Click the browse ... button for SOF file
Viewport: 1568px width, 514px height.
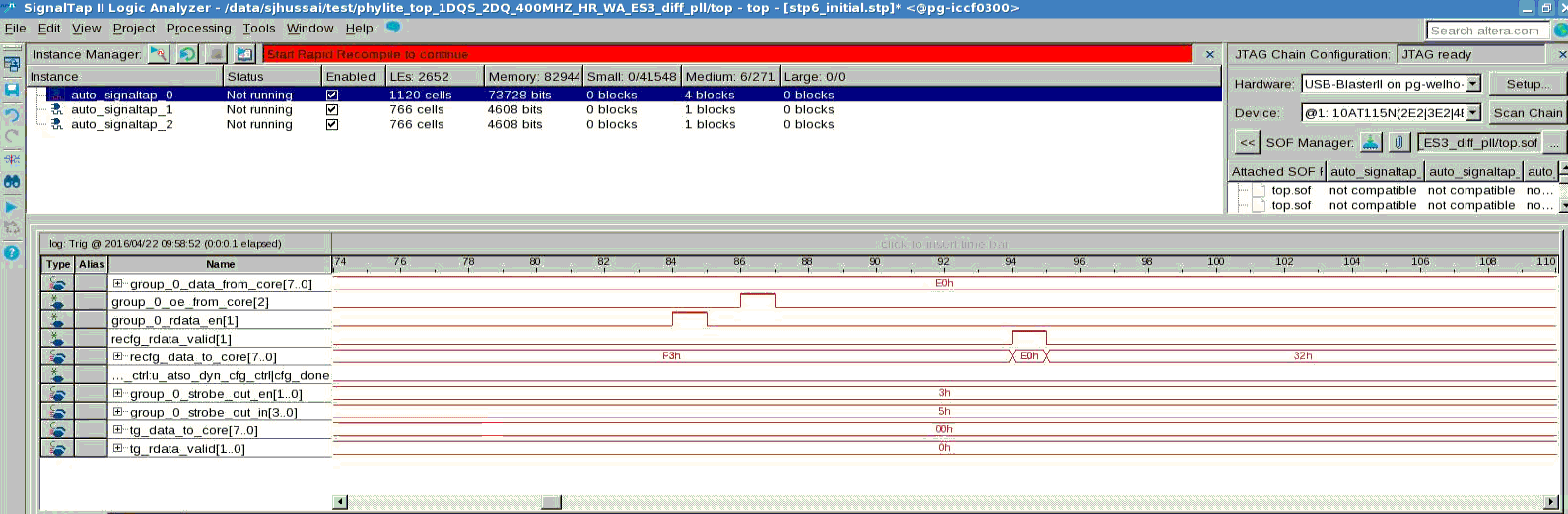(x=1554, y=142)
